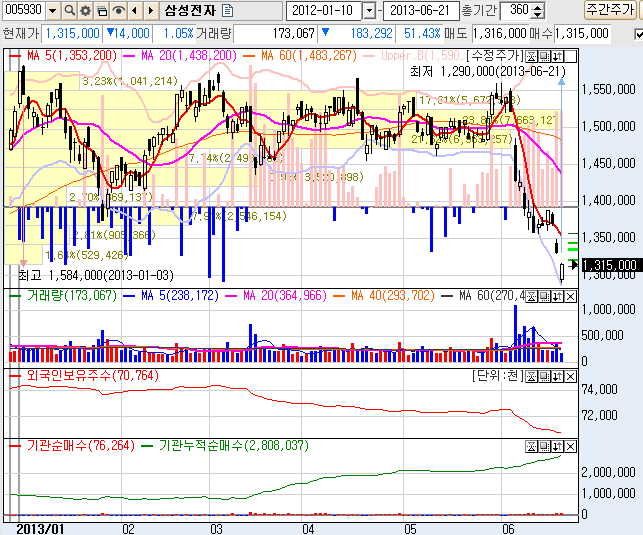This screenshot has width=643, height=535.
Task: Click the black 1,315,000 current price marker on axis
Action: [x=610, y=265]
